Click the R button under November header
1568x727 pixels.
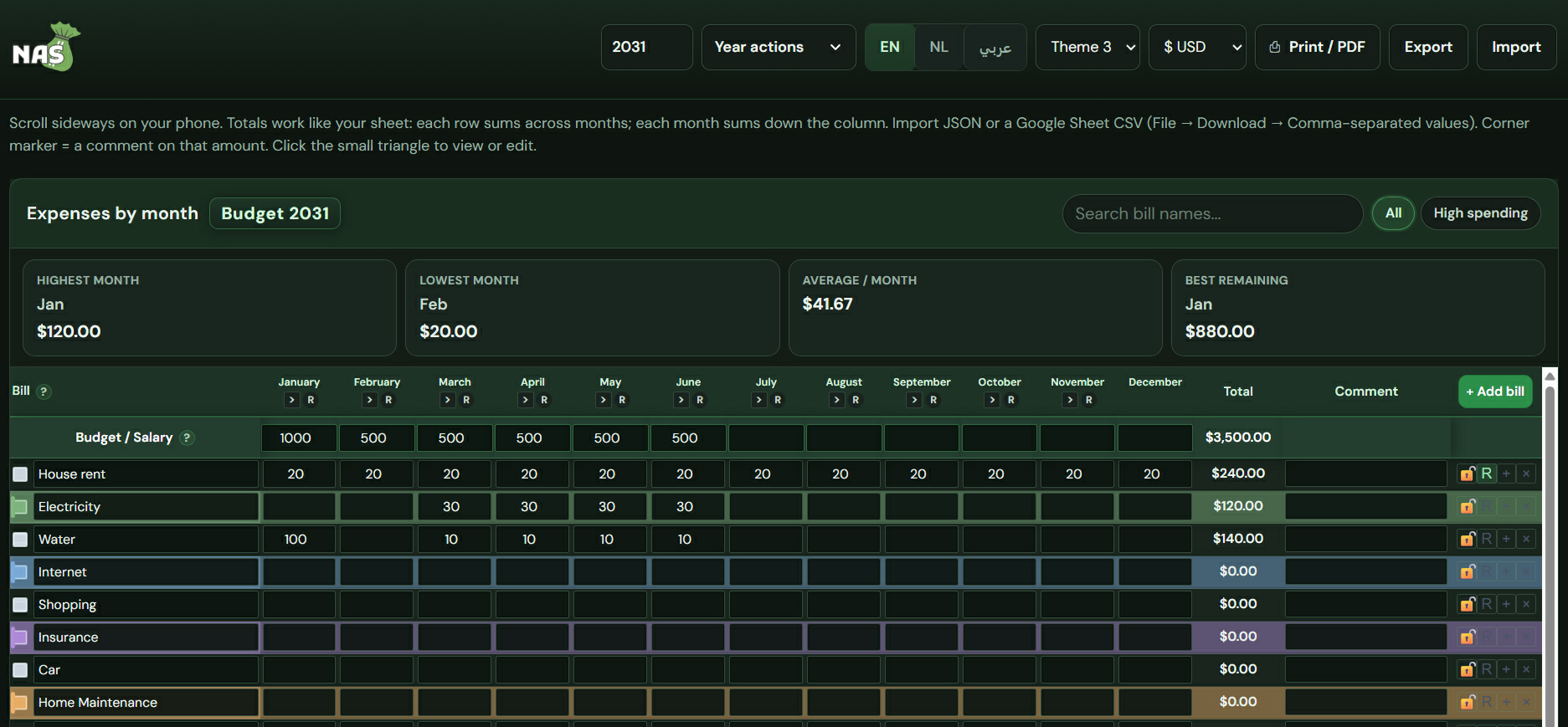click(1089, 400)
